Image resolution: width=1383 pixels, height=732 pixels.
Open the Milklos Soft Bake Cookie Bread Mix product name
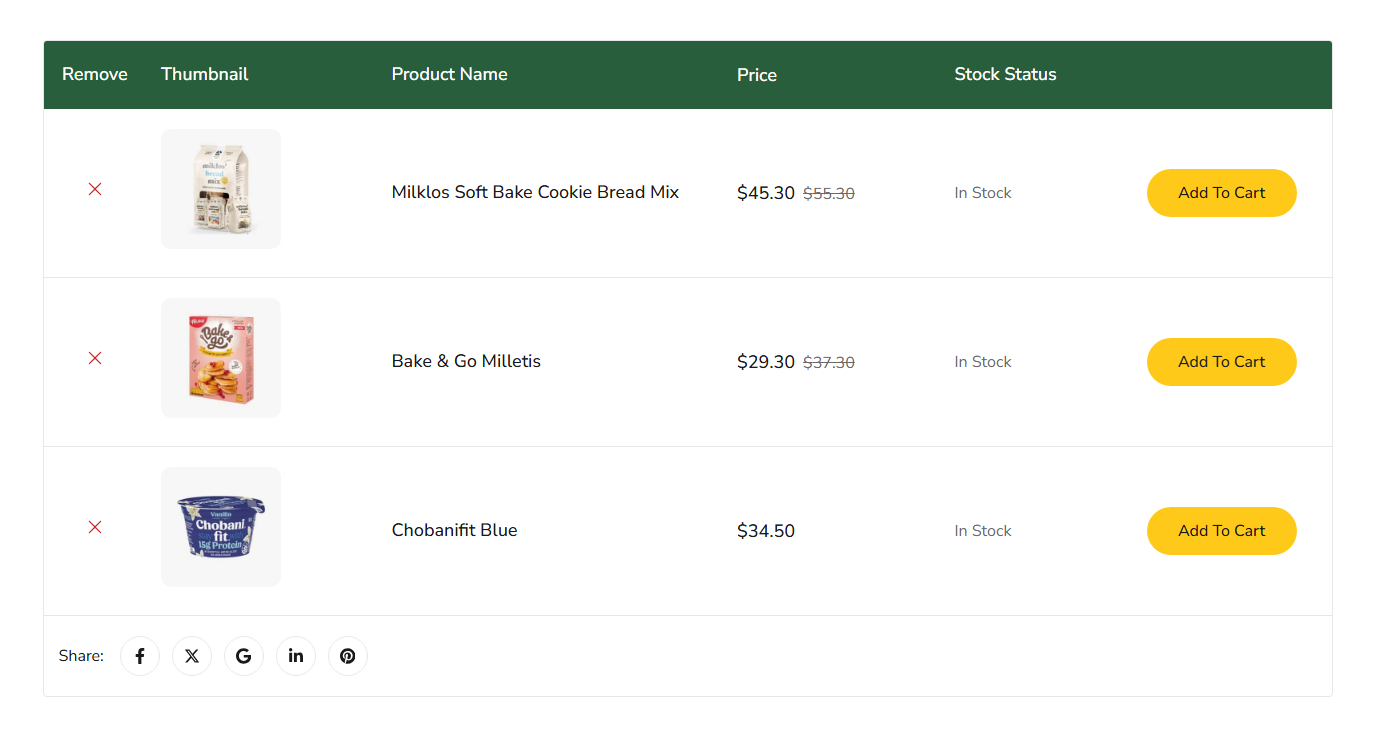pyautogui.click(x=535, y=192)
